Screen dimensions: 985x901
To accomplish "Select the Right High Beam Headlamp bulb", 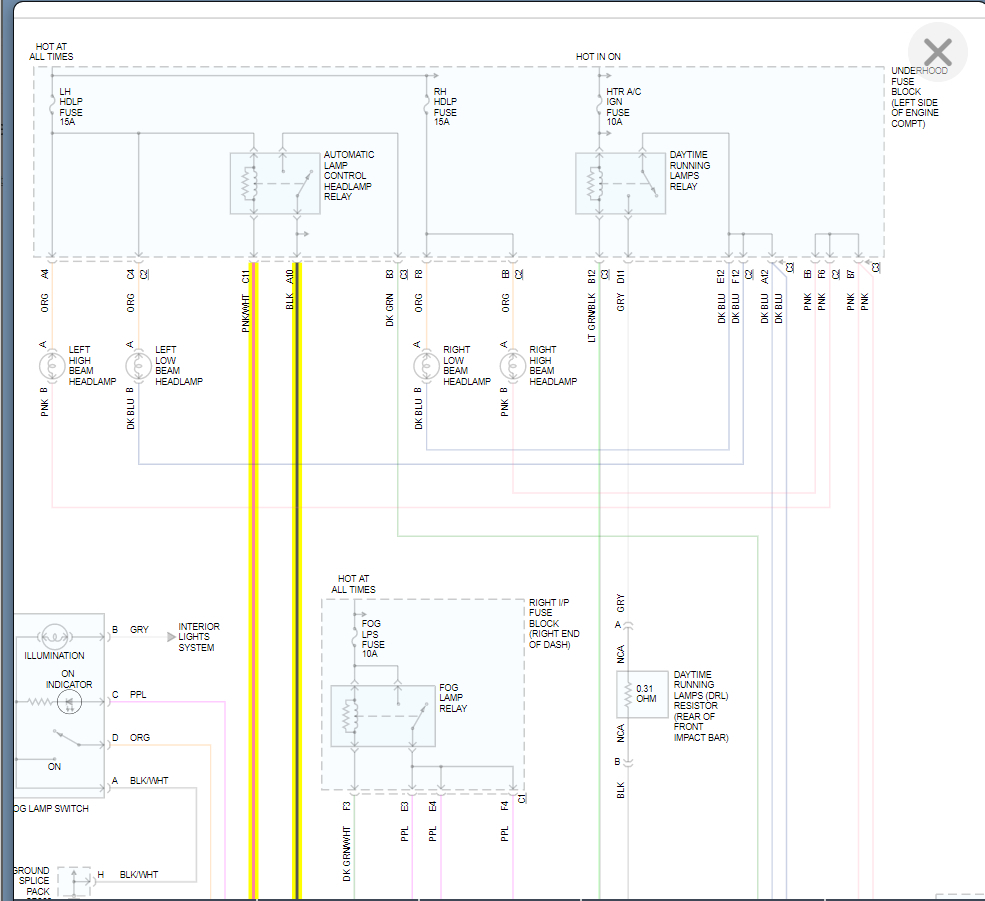I will click(x=513, y=366).
